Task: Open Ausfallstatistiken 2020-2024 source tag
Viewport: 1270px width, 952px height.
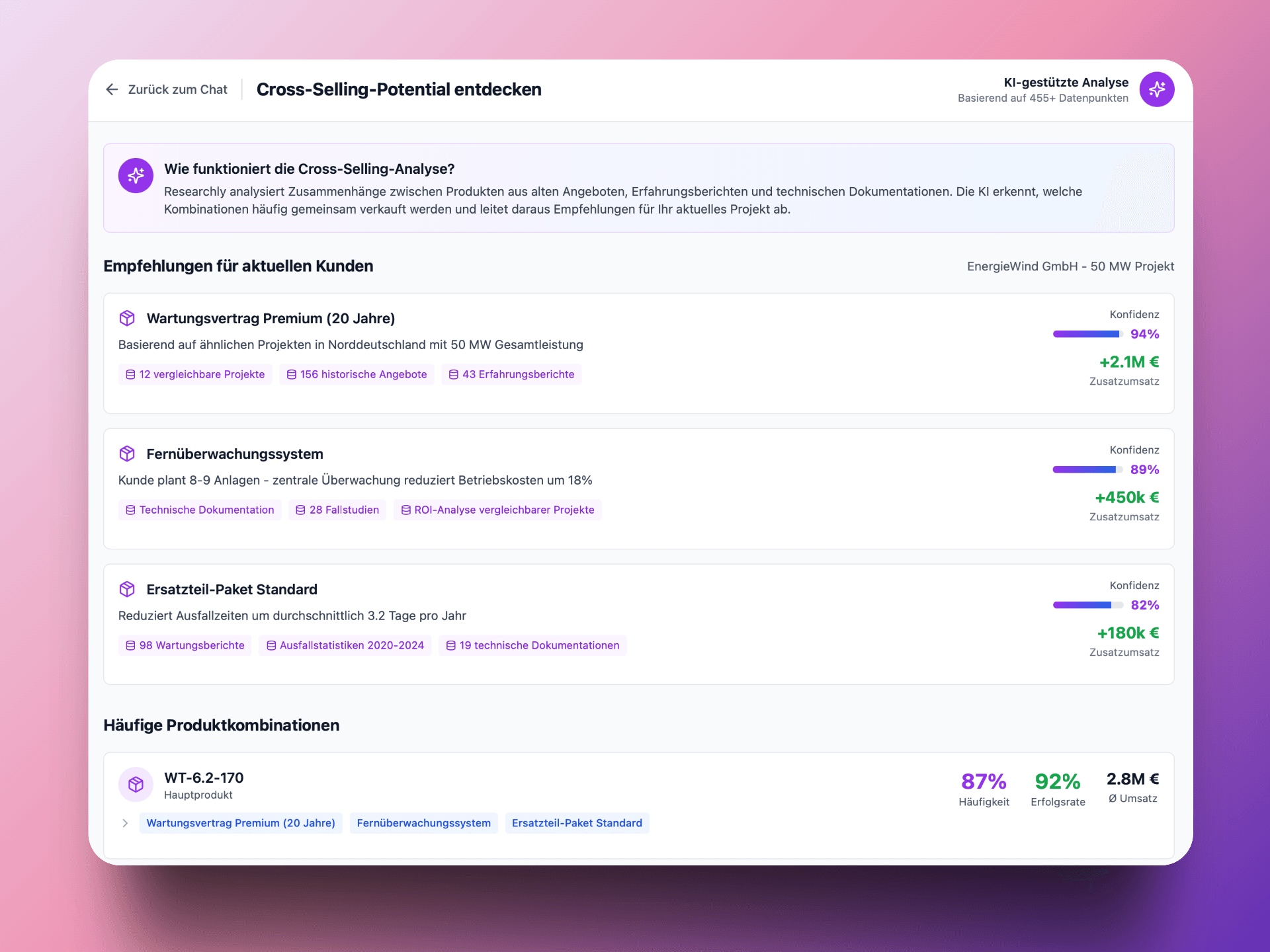Action: [x=345, y=645]
